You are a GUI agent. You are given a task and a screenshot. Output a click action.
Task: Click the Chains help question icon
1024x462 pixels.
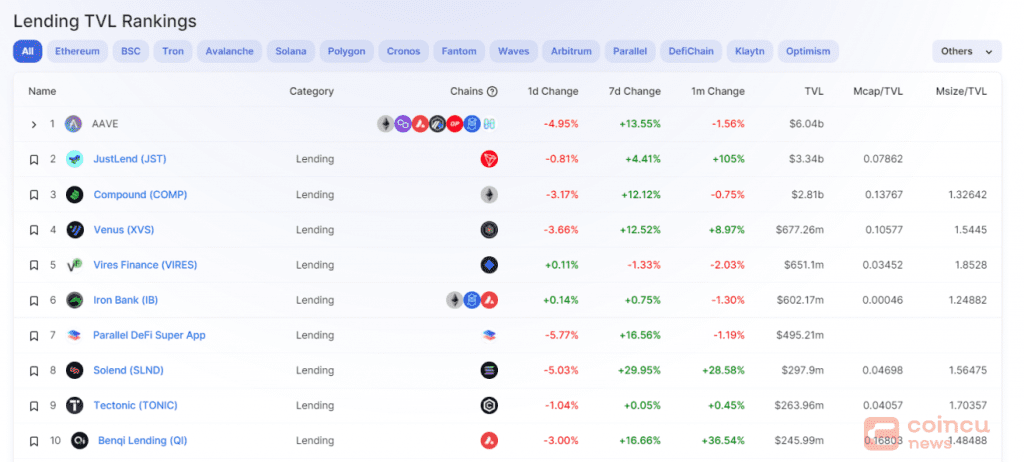click(492, 91)
